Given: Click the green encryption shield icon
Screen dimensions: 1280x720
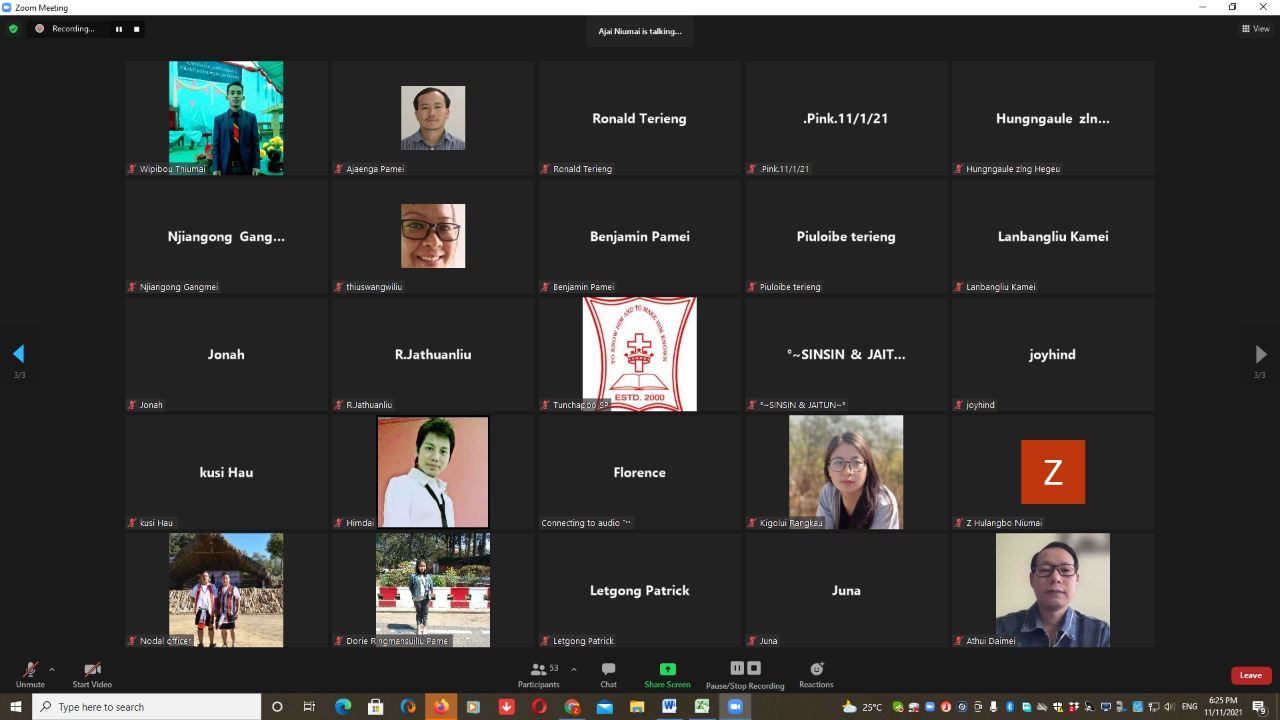Looking at the screenshot, I should pos(13,29).
